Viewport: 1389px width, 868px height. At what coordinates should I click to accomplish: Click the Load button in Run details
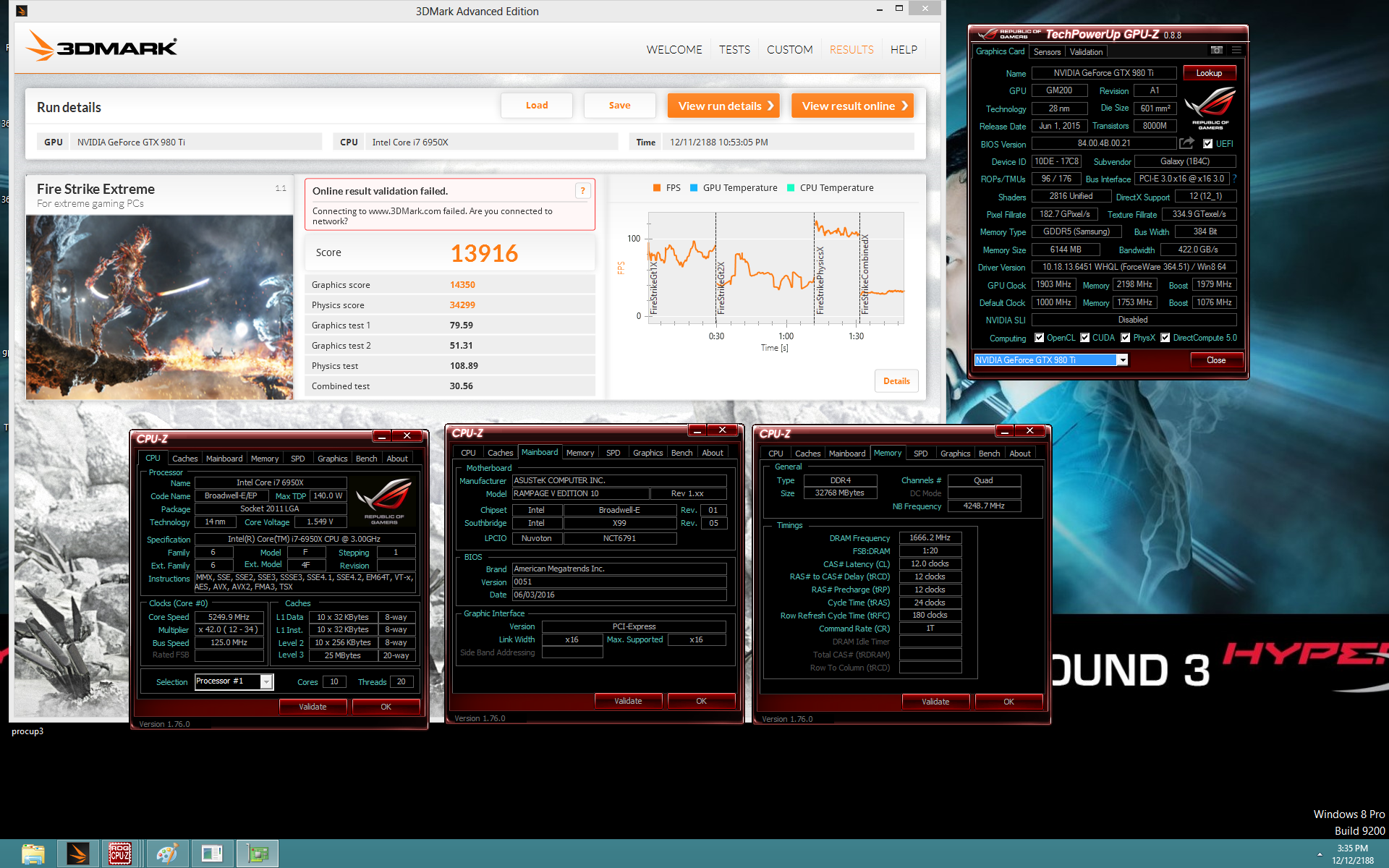click(537, 106)
